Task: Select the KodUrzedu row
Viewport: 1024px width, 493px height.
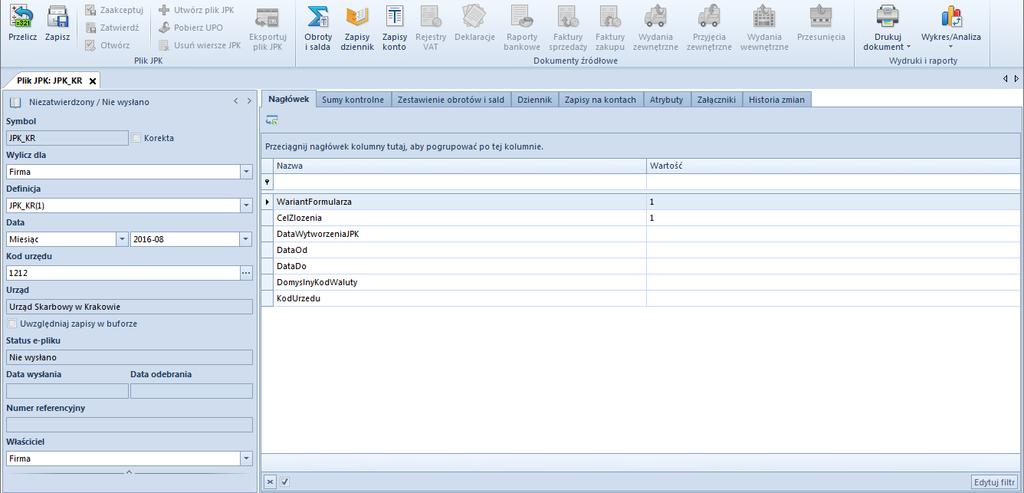Action: (641, 298)
